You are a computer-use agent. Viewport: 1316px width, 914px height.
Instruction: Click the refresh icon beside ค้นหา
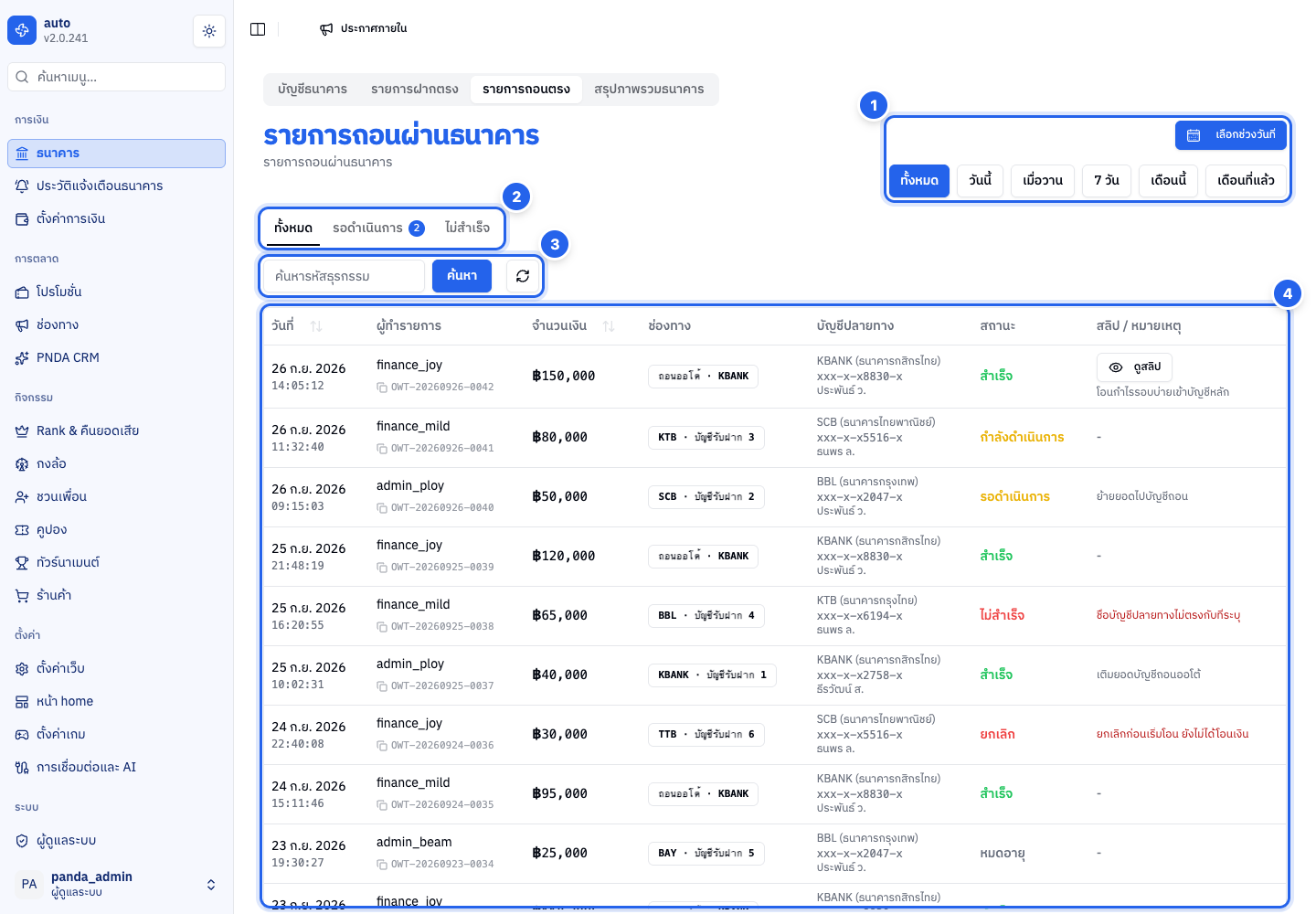coord(523,276)
